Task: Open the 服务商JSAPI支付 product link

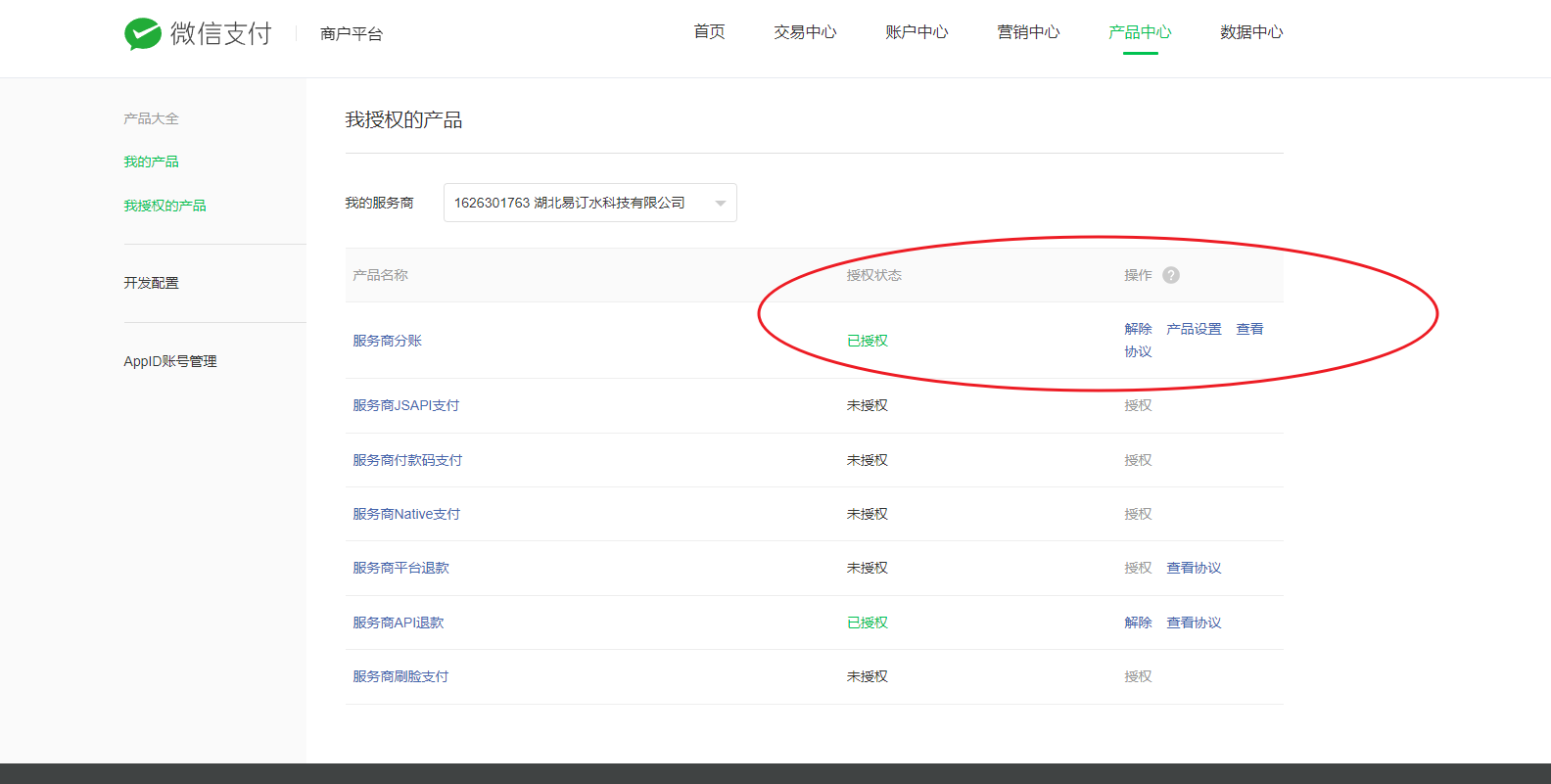Action: coord(406,405)
